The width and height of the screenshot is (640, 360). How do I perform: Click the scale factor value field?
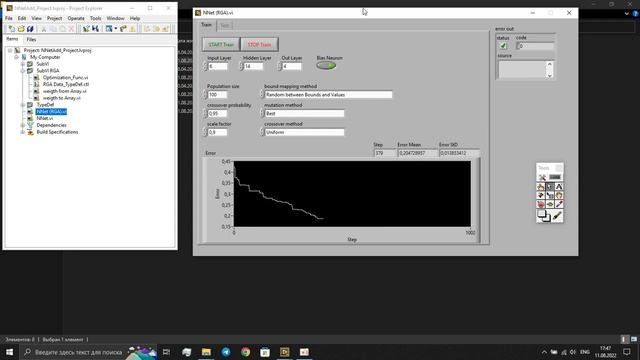[217, 132]
